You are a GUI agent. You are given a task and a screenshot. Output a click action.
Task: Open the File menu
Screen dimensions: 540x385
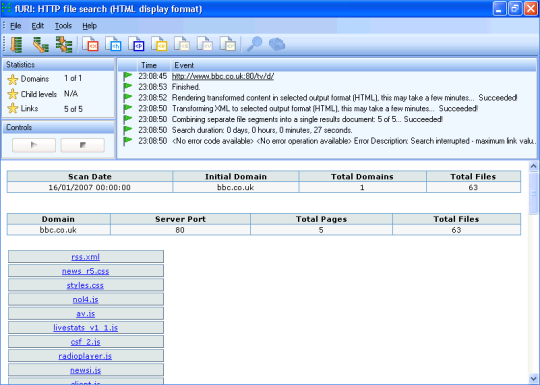click(15, 26)
